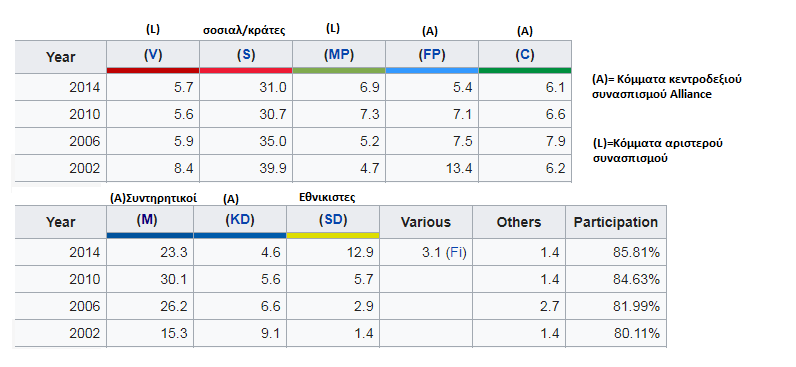This screenshot has width=796, height=367.
Task: Open the (SD) party link
Action: pos(333,220)
